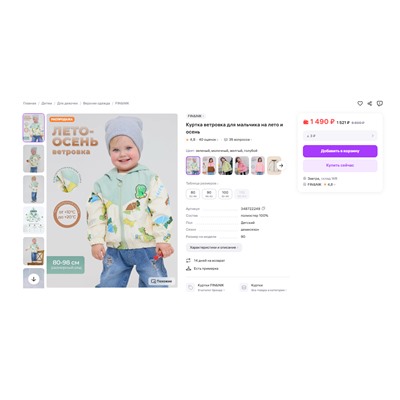
Task: Show more color variants with arrow
Action: [281, 165]
